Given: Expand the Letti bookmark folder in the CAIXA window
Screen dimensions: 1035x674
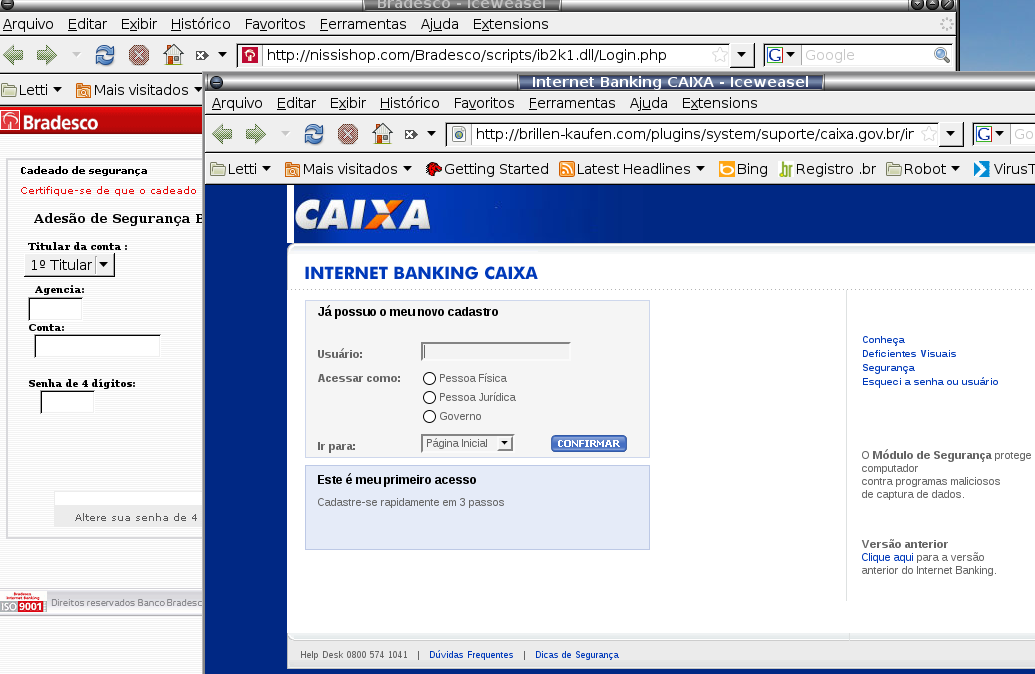Looking at the screenshot, I should pos(241,169).
